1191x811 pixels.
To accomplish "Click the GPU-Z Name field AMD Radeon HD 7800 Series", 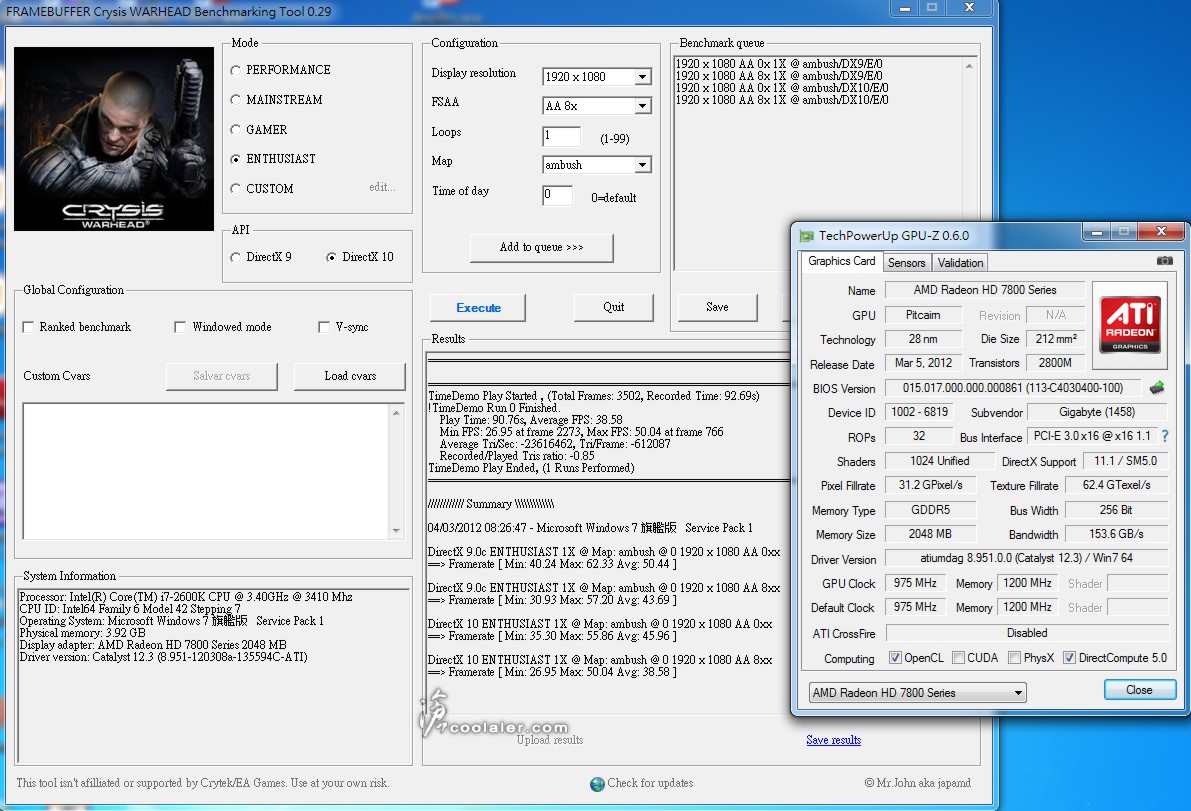I will click(x=984, y=290).
